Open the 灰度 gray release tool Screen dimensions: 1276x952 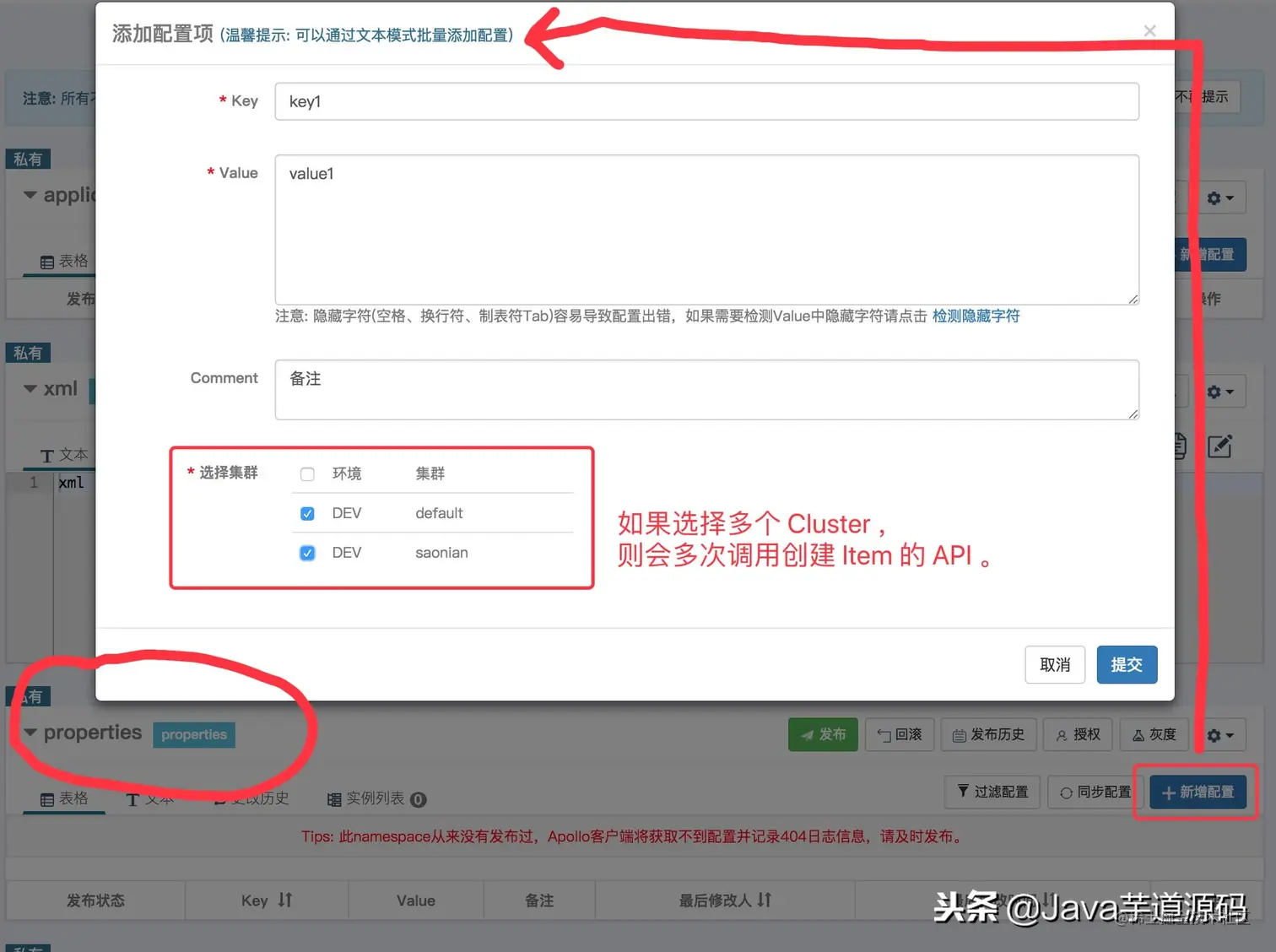point(1154,734)
